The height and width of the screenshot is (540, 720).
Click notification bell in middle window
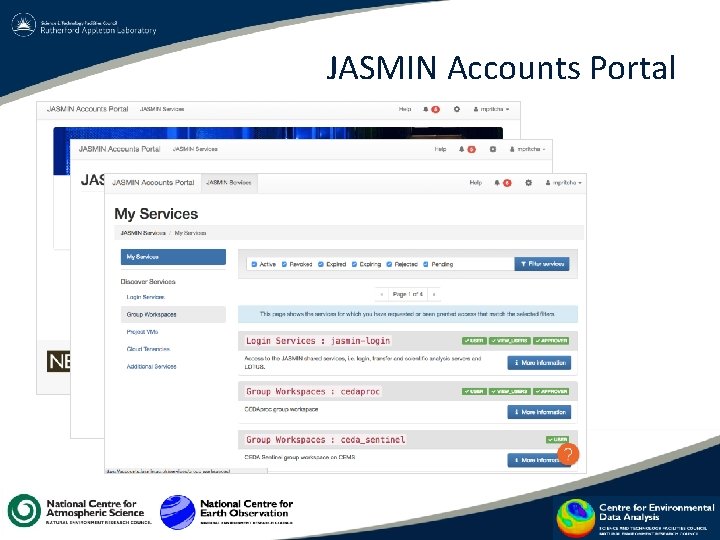pyautogui.click(x=461, y=149)
